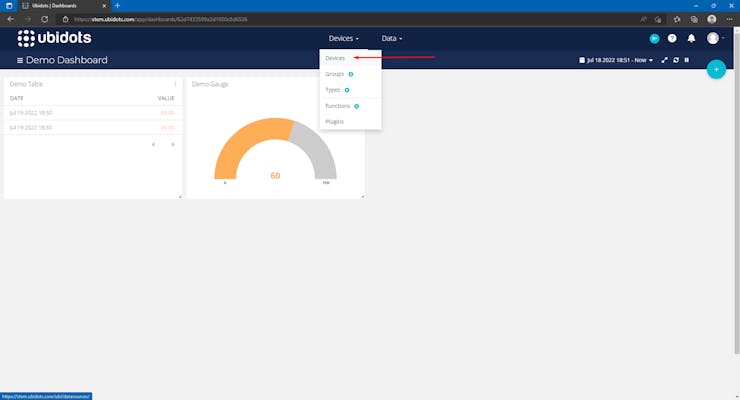Choose Functions from the Devices menu
740x400 pixels.
(x=337, y=106)
